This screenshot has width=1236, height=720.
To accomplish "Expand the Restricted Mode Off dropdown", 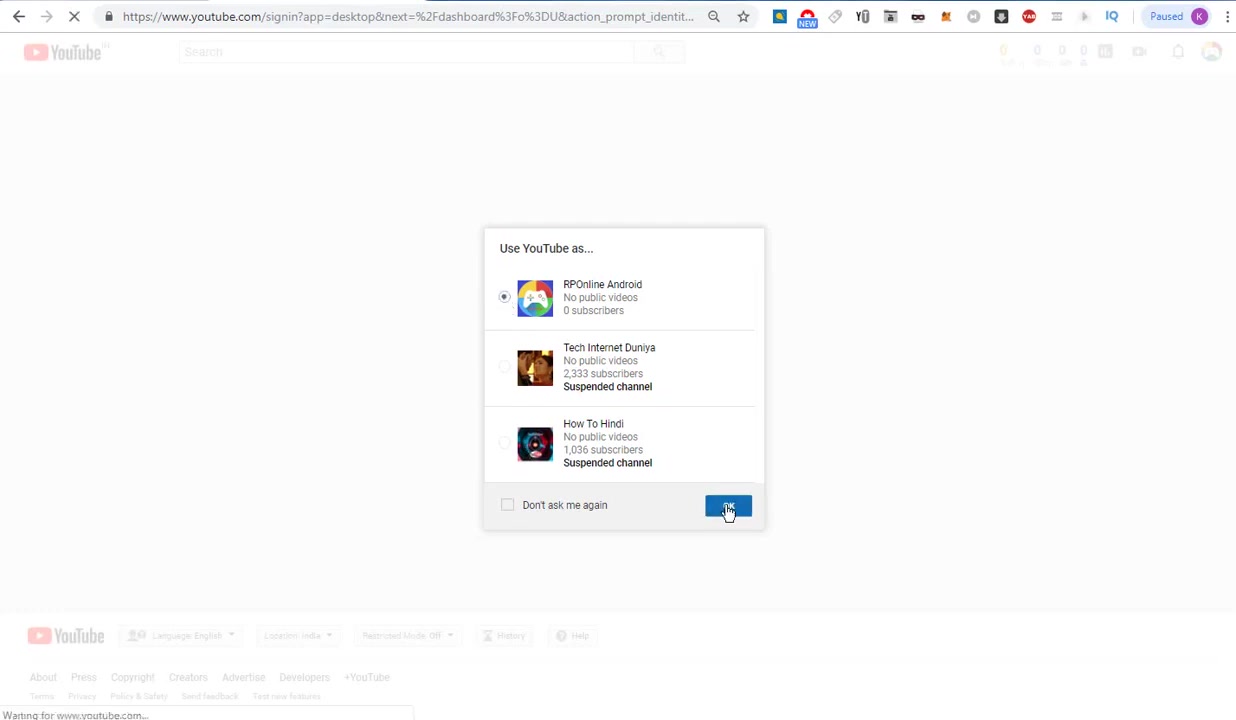I will coord(408,636).
